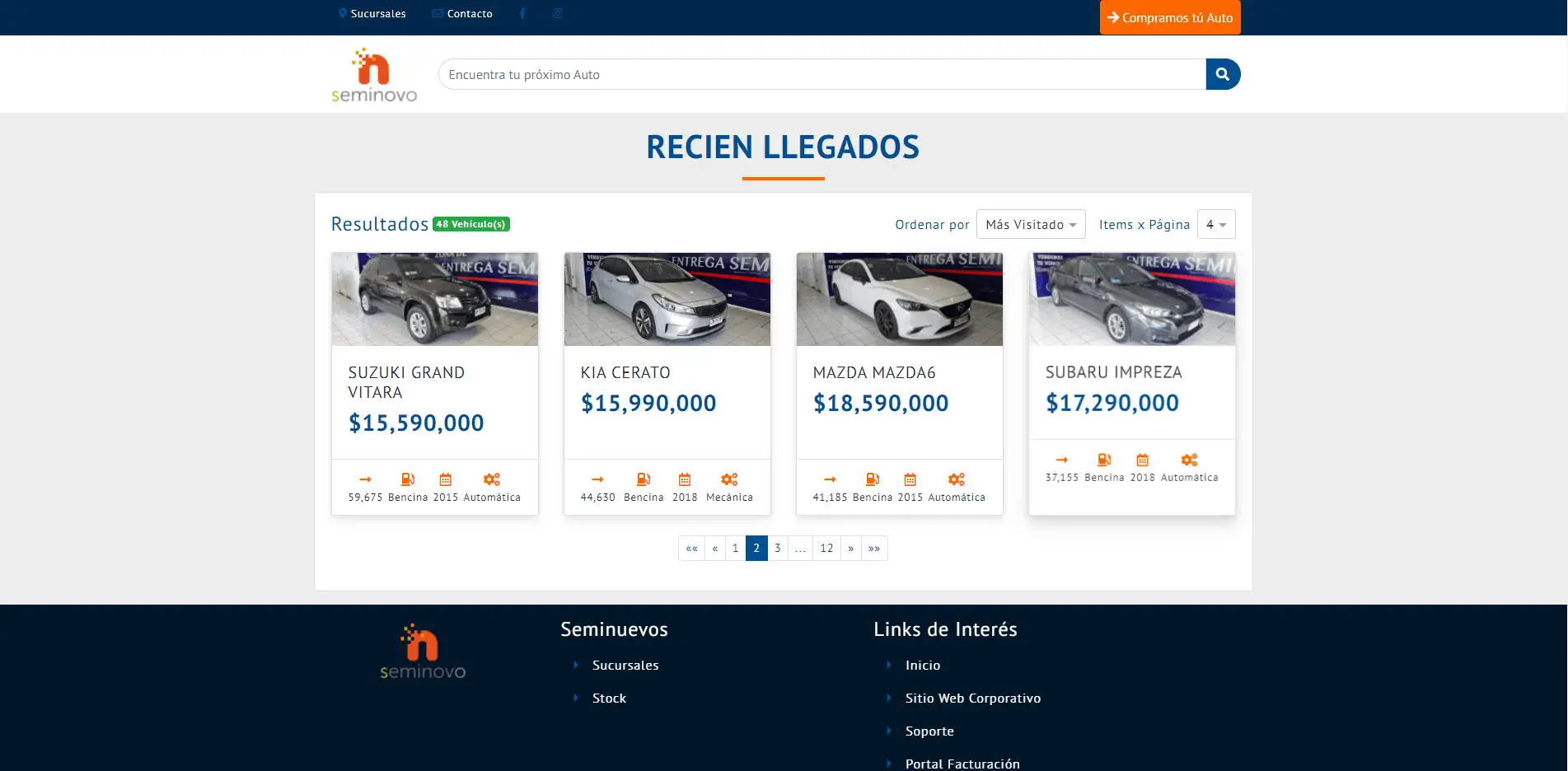Viewport: 1568px width, 771px height.
Task: Select Sitio Web Corporativo footer link
Action: coord(972,699)
